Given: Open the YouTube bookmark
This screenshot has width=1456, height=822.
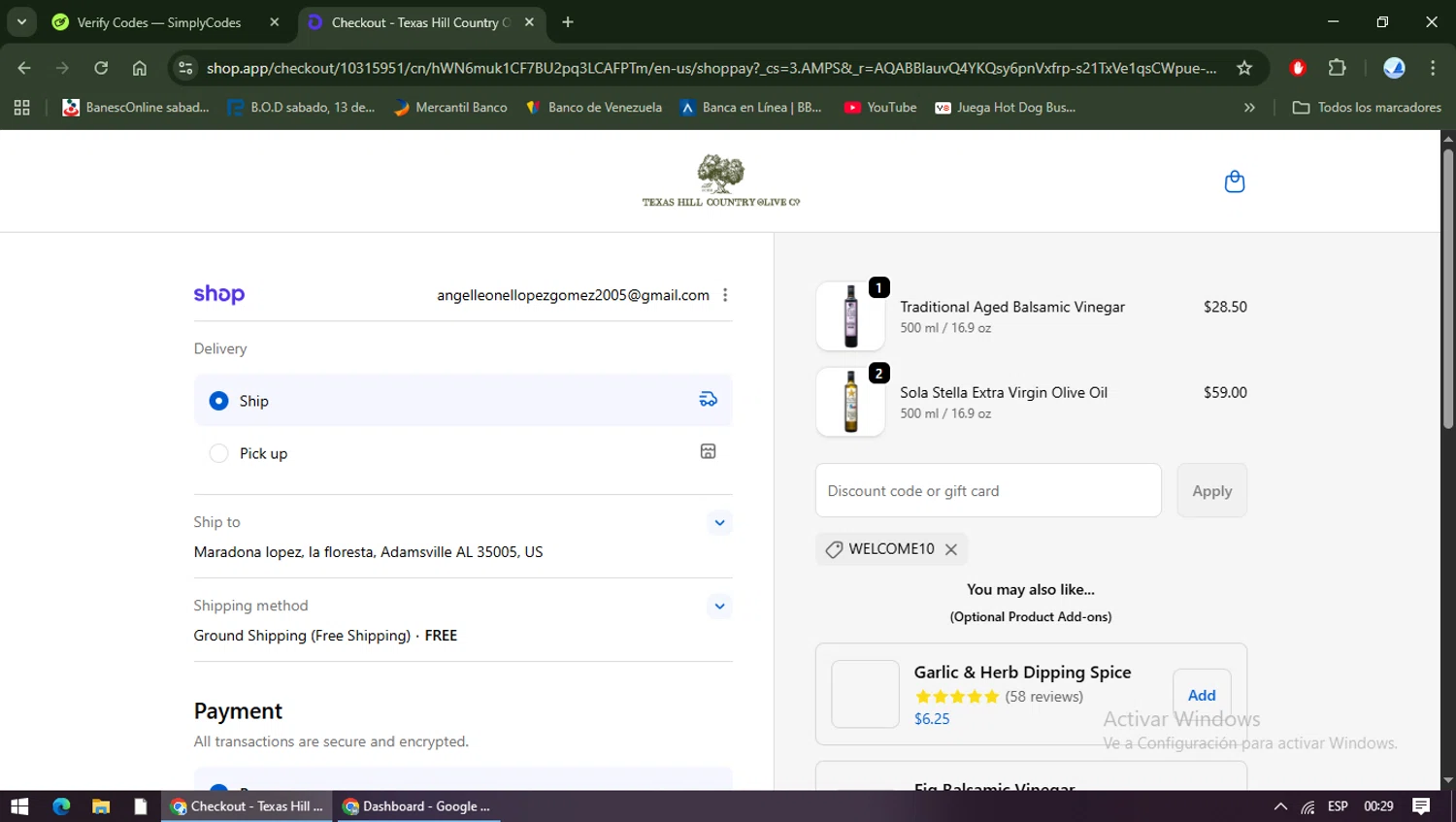Looking at the screenshot, I should point(880,108).
